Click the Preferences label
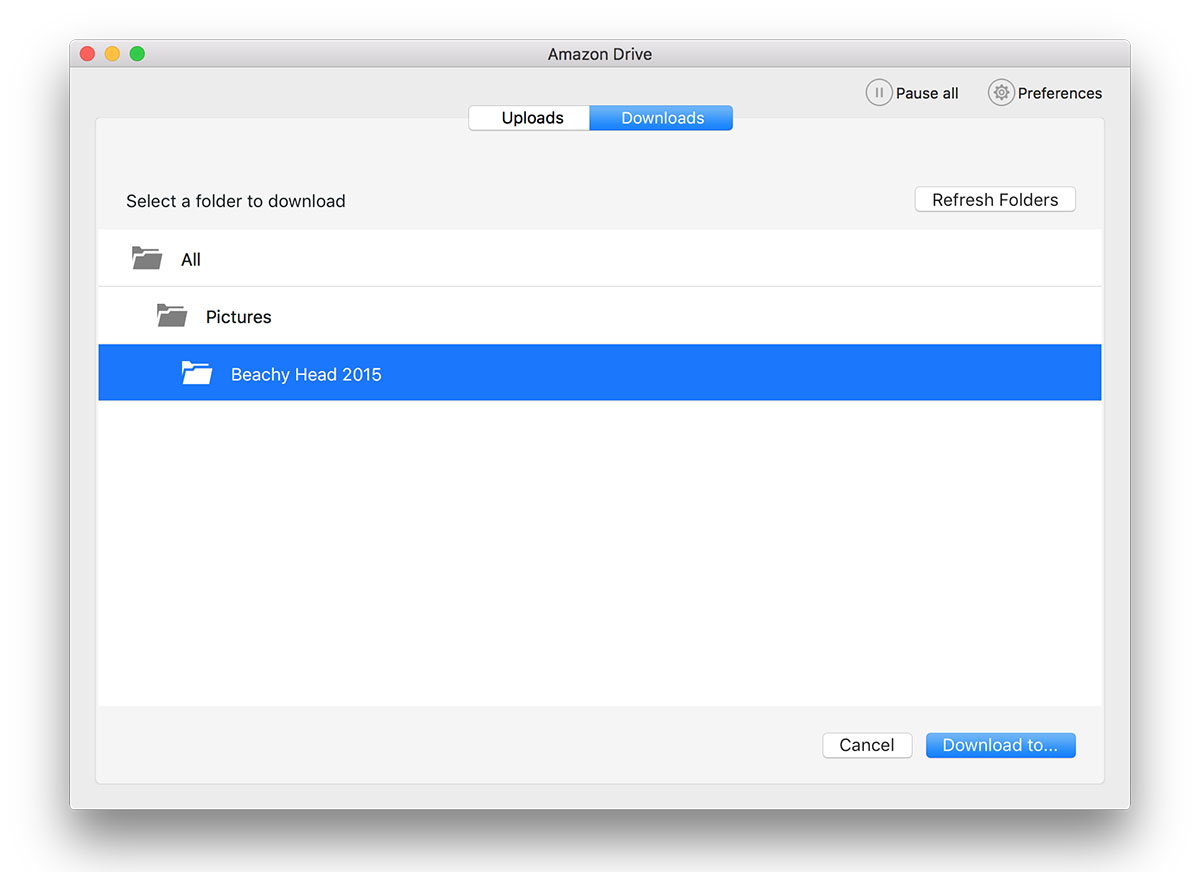The height and width of the screenshot is (872, 1200). point(1060,93)
